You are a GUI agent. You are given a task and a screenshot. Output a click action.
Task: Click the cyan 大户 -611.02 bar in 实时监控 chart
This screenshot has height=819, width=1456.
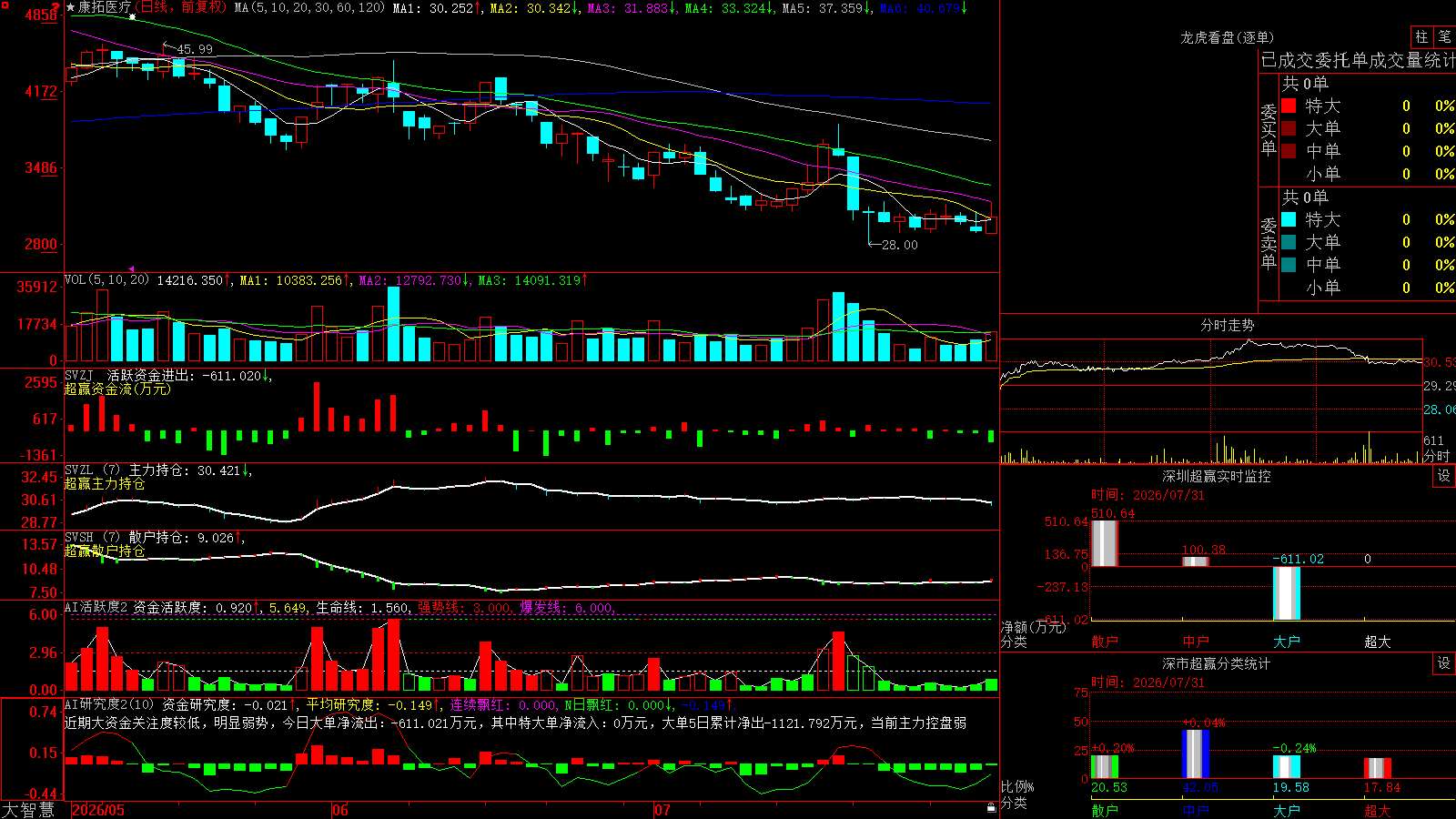point(1287,593)
